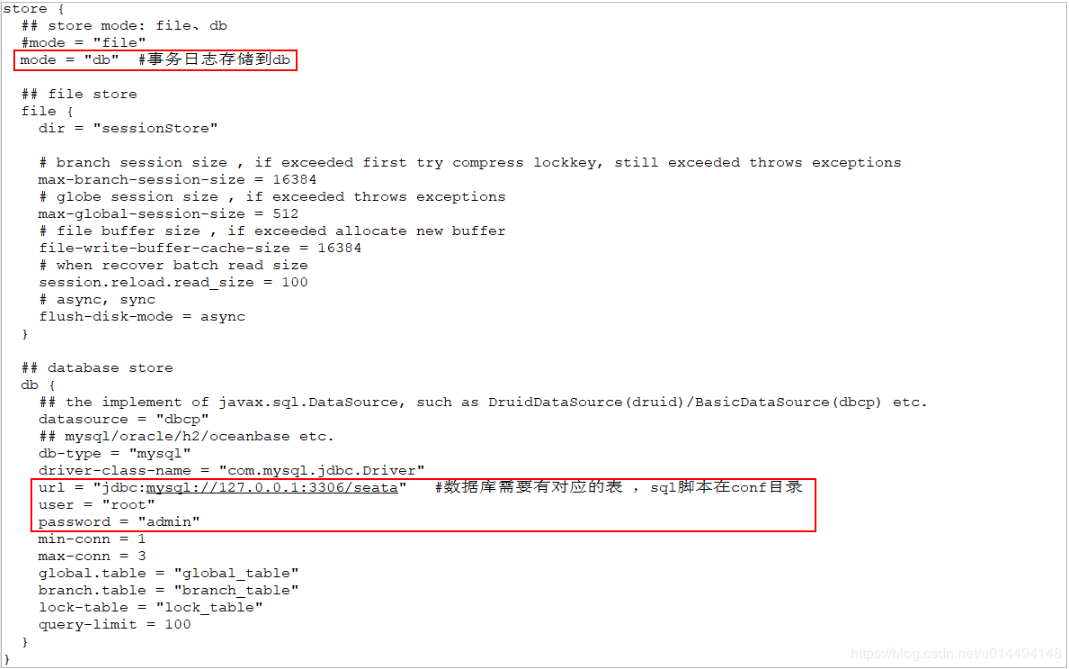Click the session.reload.read_size = 100 line

173,282
